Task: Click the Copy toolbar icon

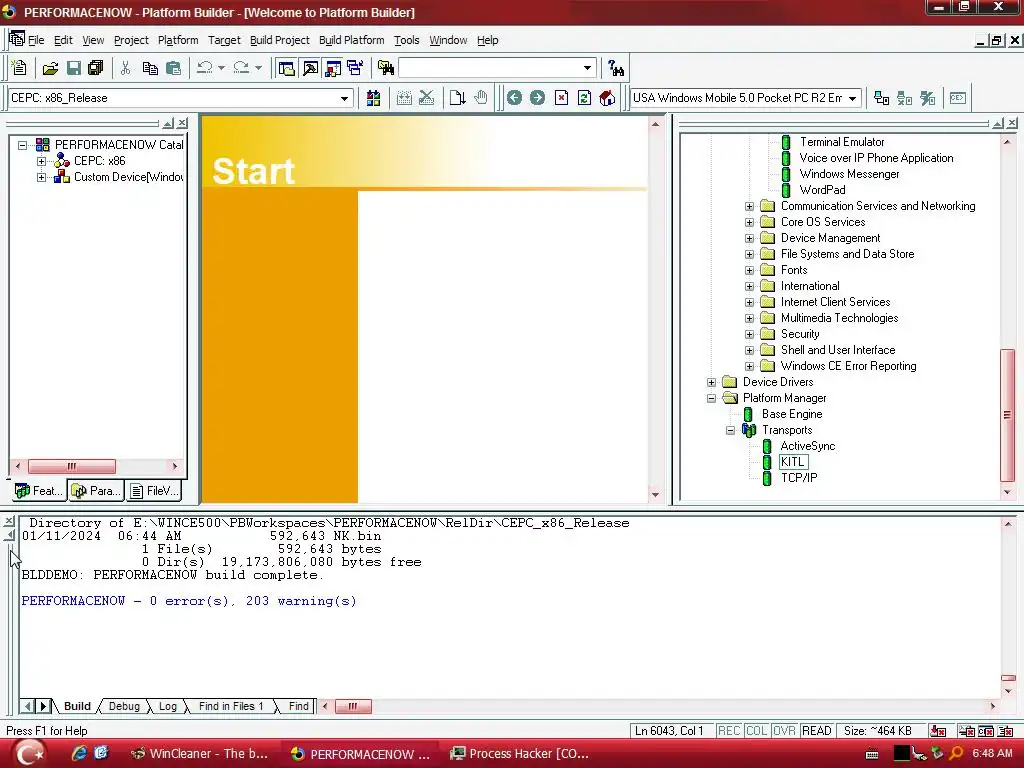Action: click(x=150, y=68)
